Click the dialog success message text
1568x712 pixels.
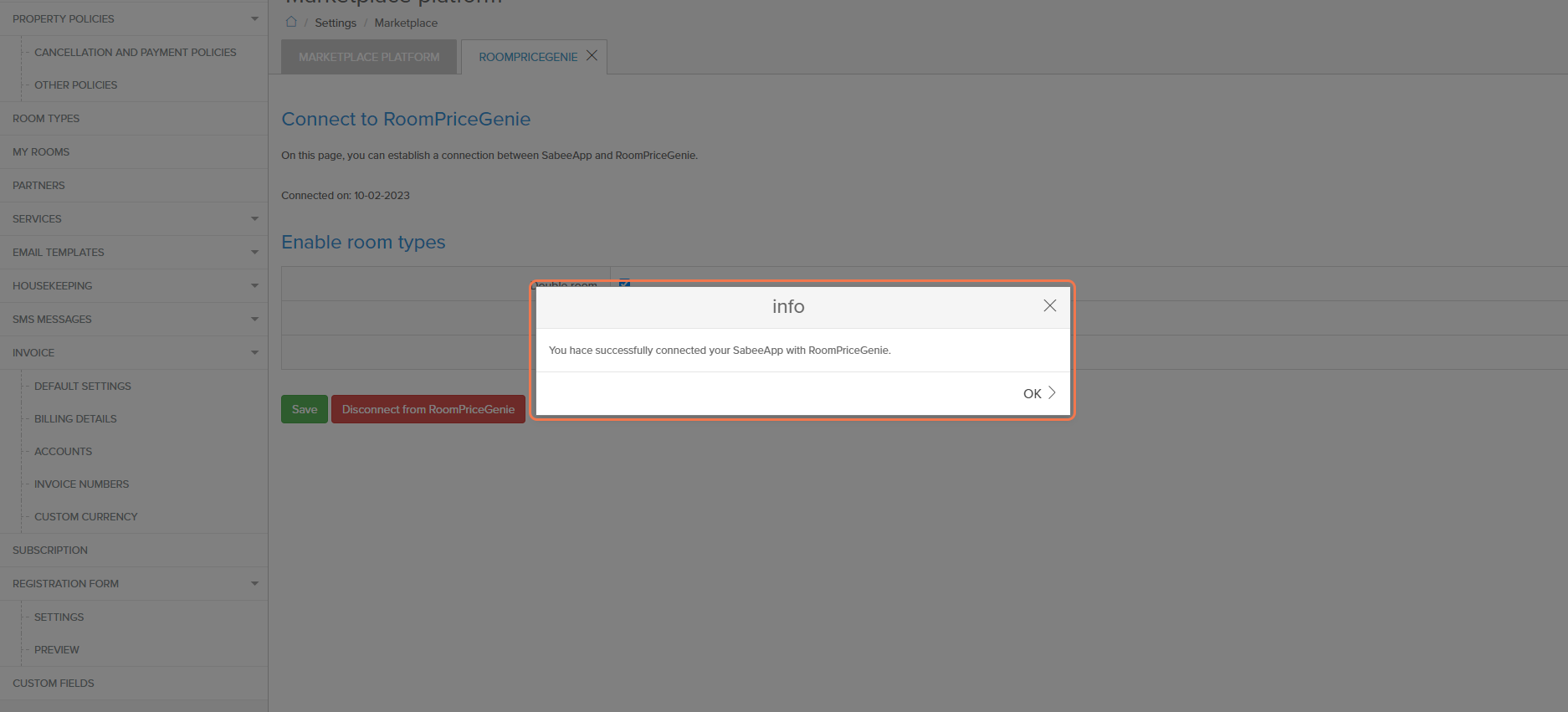point(720,350)
